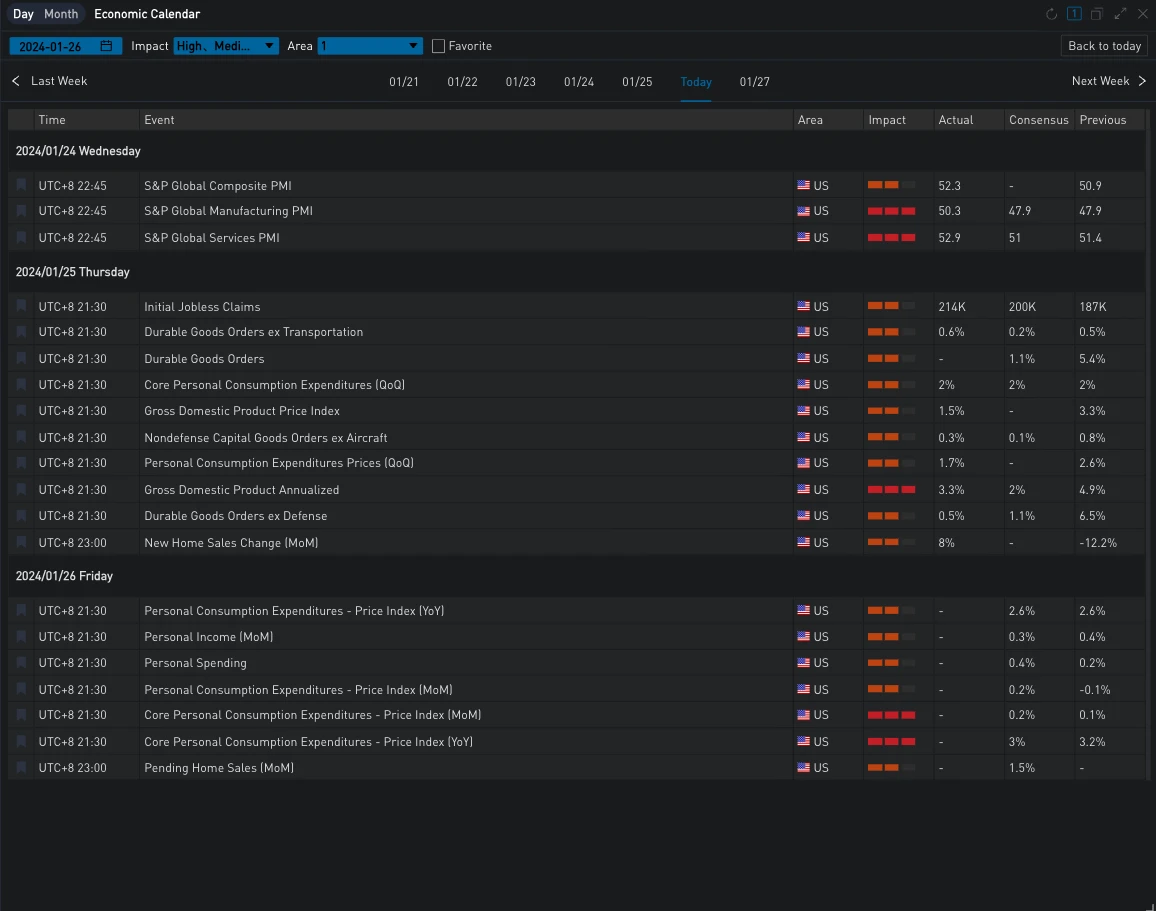Click the refresh icon in title bar
The width and height of the screenshot is (1156, 911).
coord(1051,14)
